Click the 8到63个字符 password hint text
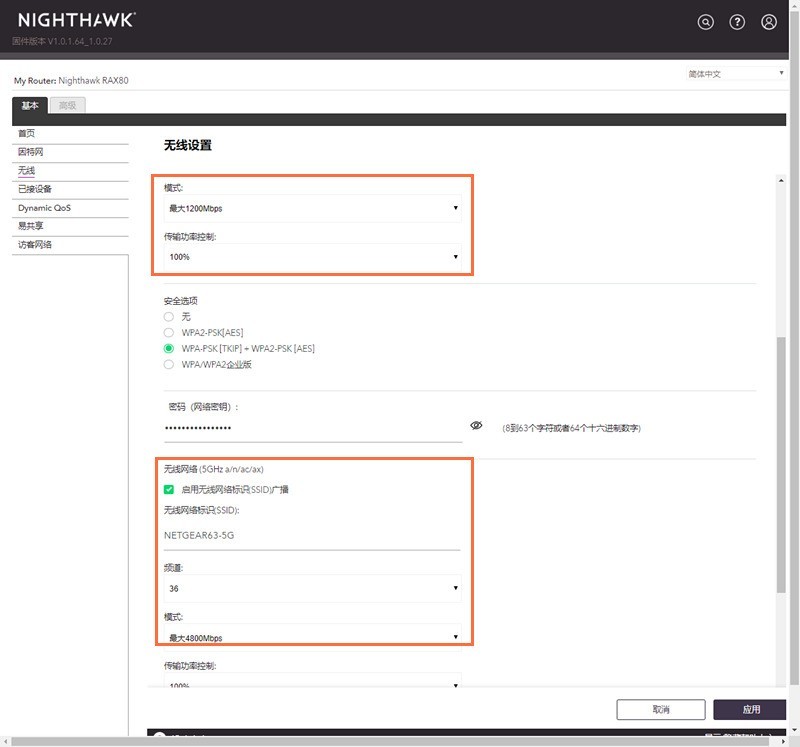This screenshot has width=800, height=747. [x=571, y=428]
